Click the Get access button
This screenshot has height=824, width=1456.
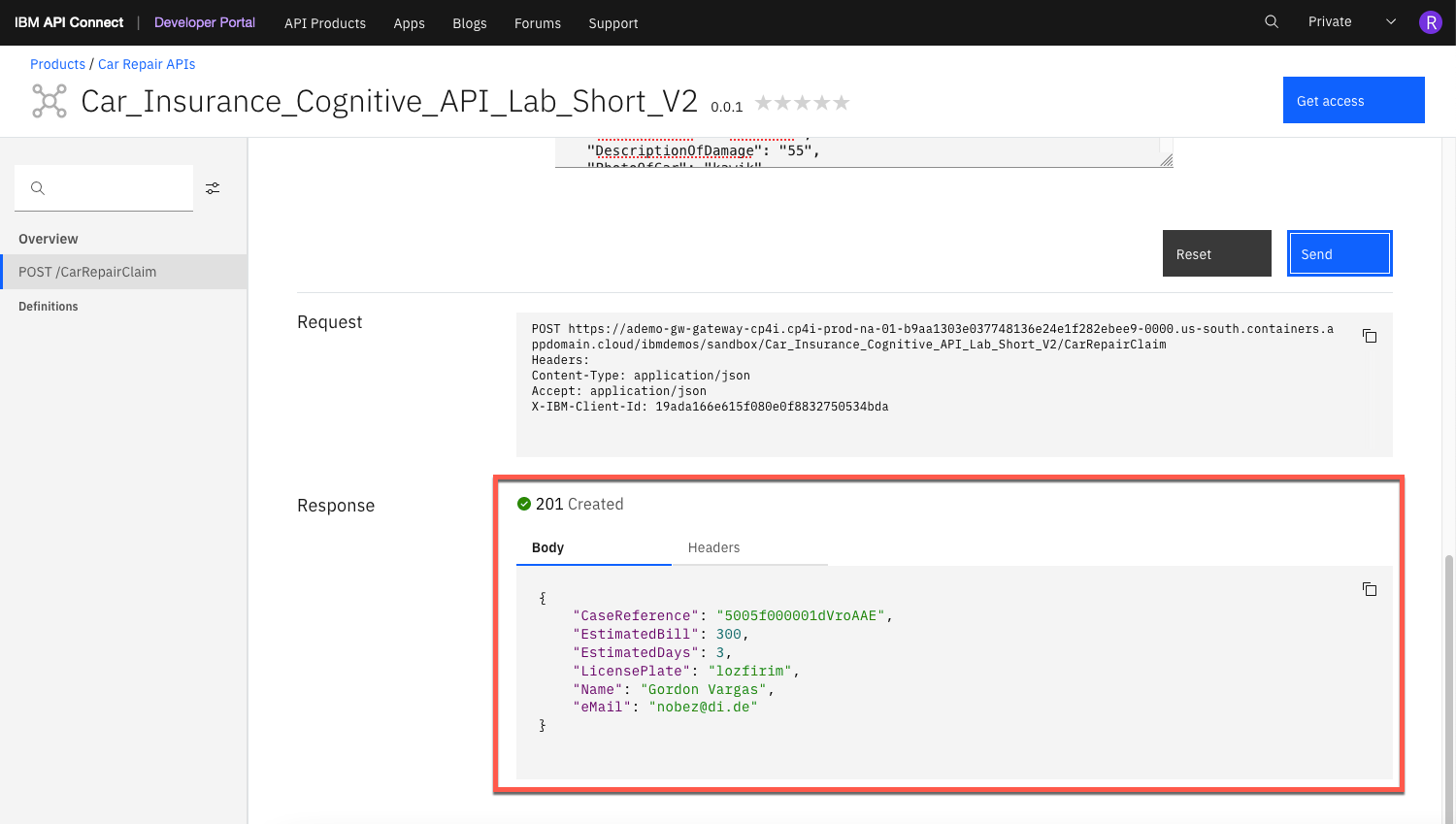coord(1353,100)
